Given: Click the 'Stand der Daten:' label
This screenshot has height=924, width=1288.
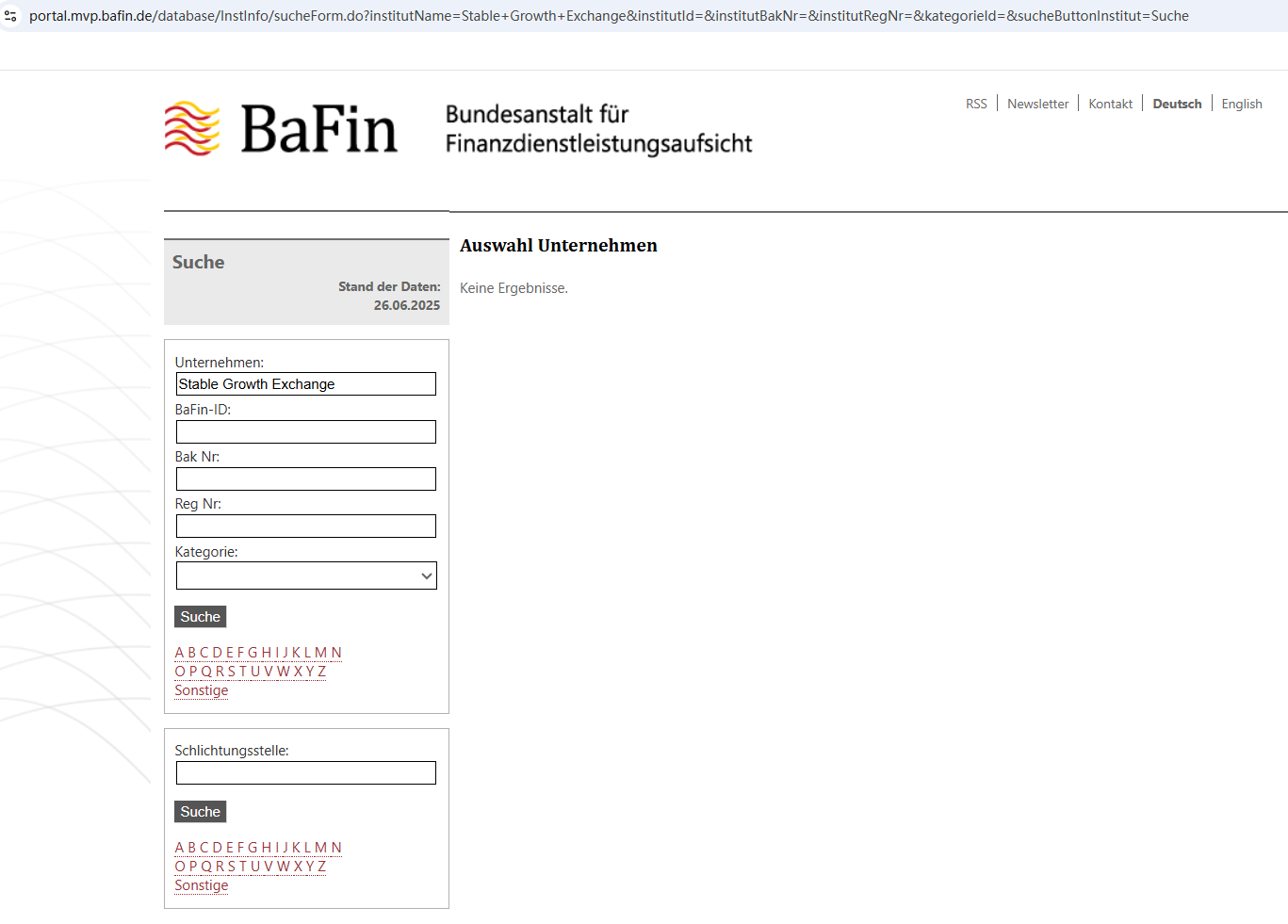Looking at the screenshot, I should pyautogui.click(x=389, y=286).
